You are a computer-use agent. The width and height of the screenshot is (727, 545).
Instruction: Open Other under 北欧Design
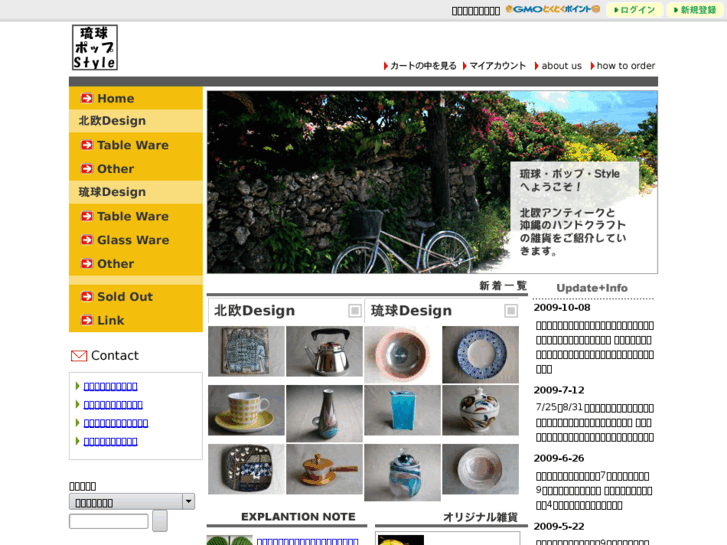[115, 169]
